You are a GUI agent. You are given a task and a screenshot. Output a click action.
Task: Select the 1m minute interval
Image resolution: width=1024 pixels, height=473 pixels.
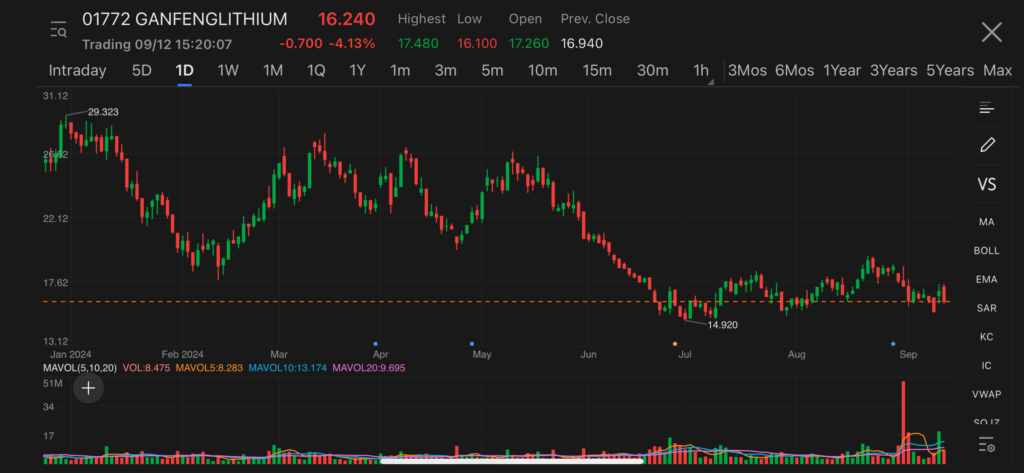tap(400, 71)
